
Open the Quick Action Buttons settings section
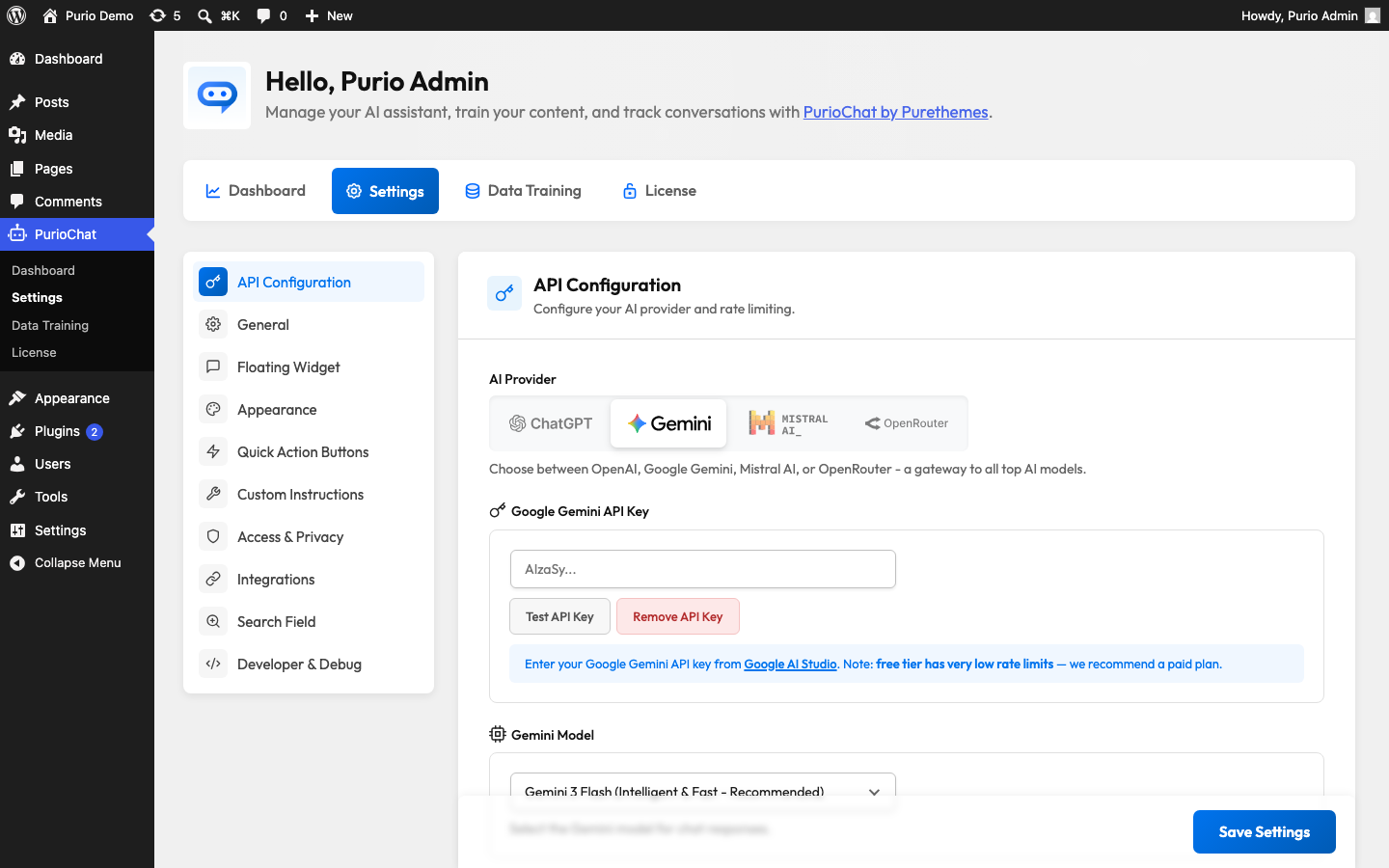[x=309, y=451]
